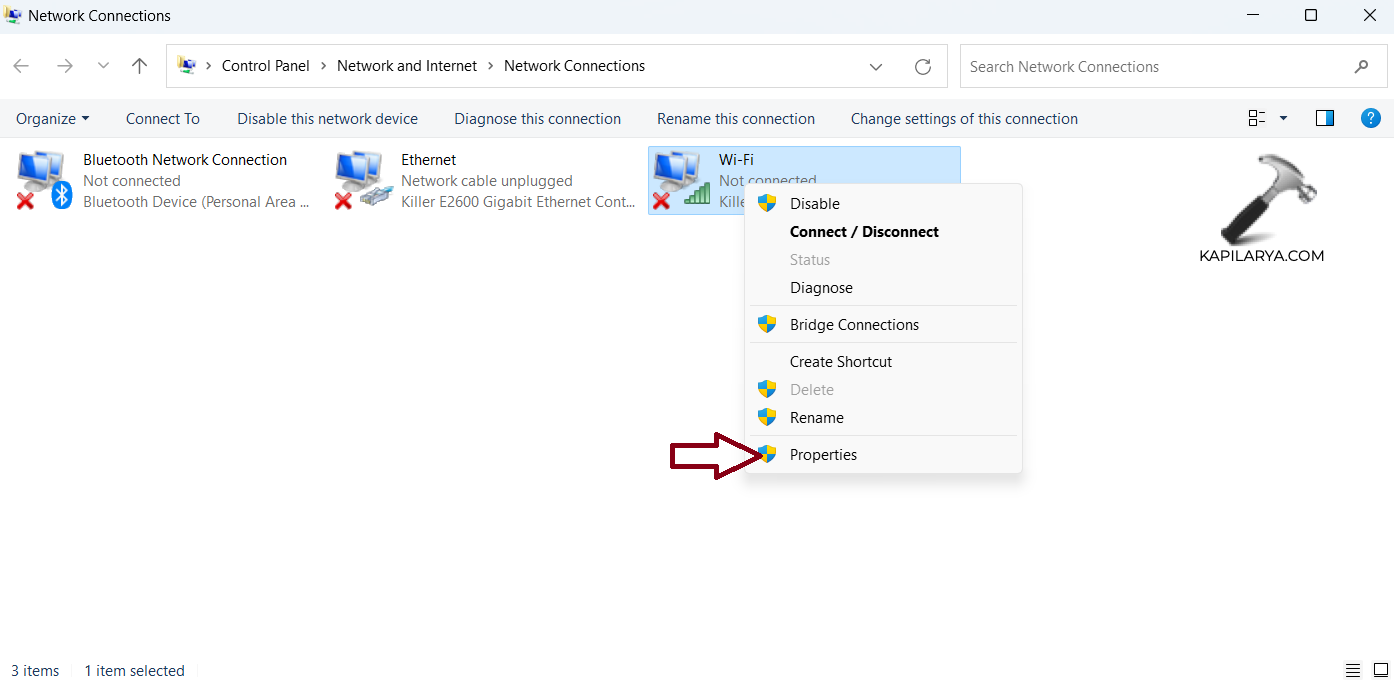Click Diagnose this connection in toolbar
1394x681 pixels.
pos(537,119)
